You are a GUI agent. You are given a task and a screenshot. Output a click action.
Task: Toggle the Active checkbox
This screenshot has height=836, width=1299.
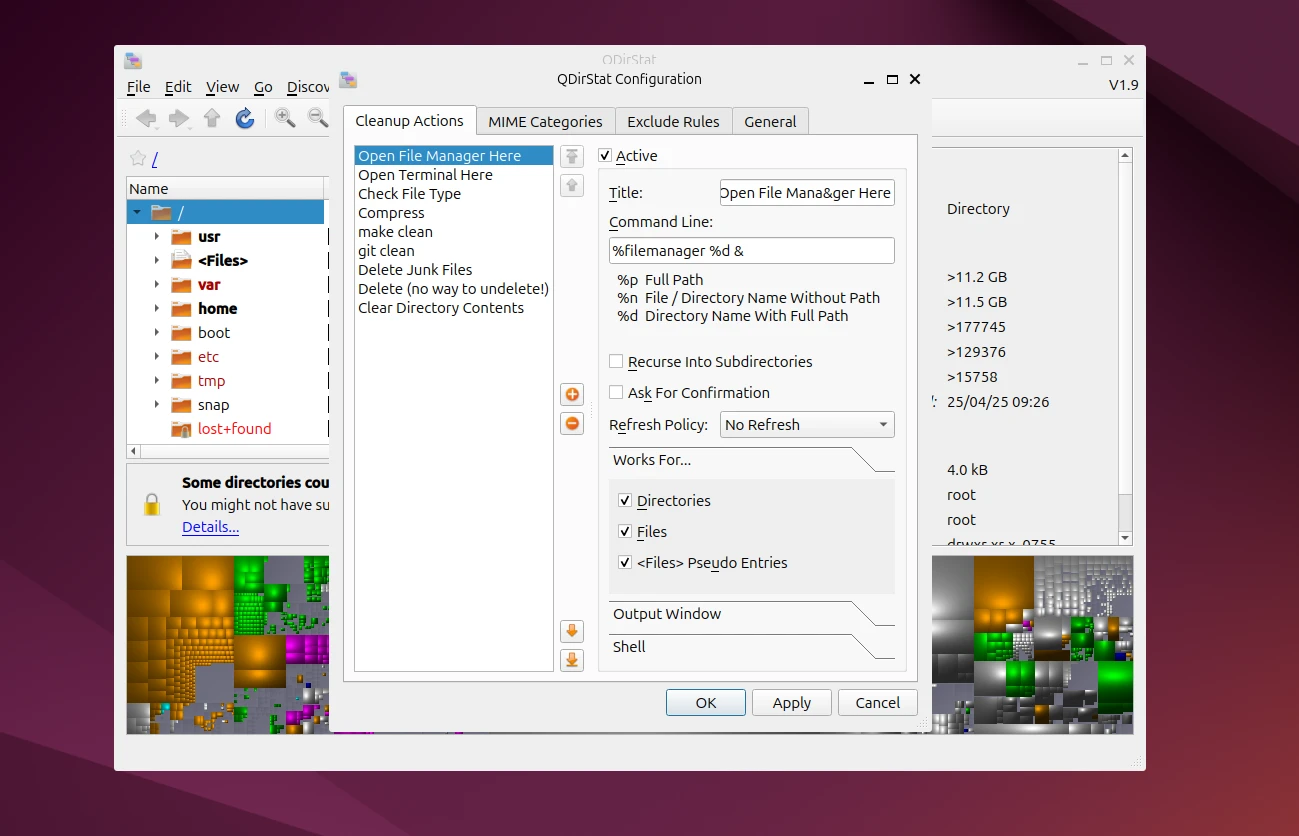pyautogui.click(x=605, y=156)
